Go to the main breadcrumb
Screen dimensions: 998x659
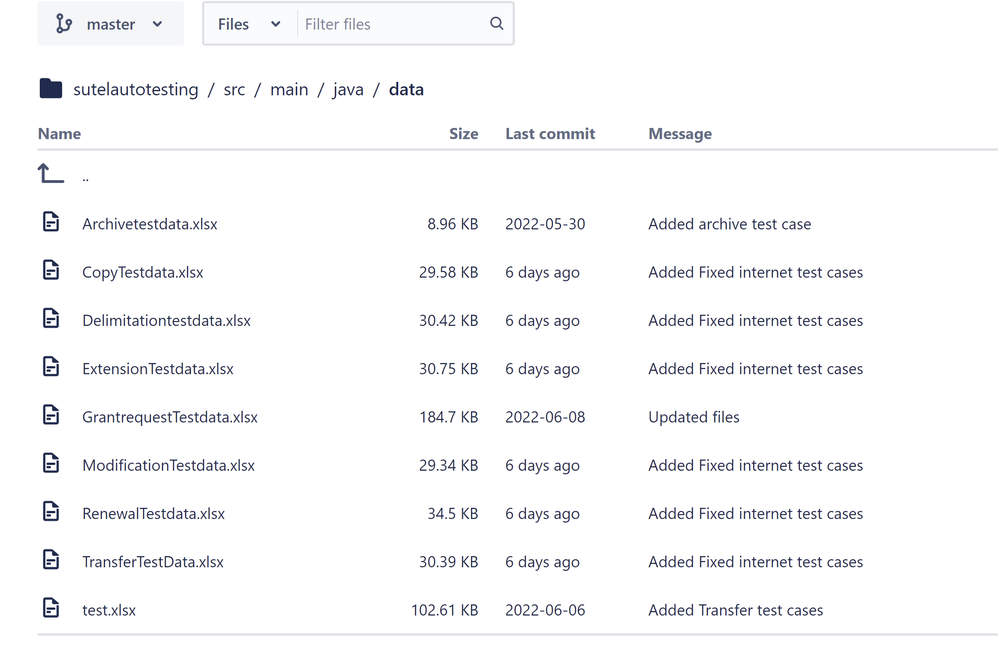click(289, 90)
